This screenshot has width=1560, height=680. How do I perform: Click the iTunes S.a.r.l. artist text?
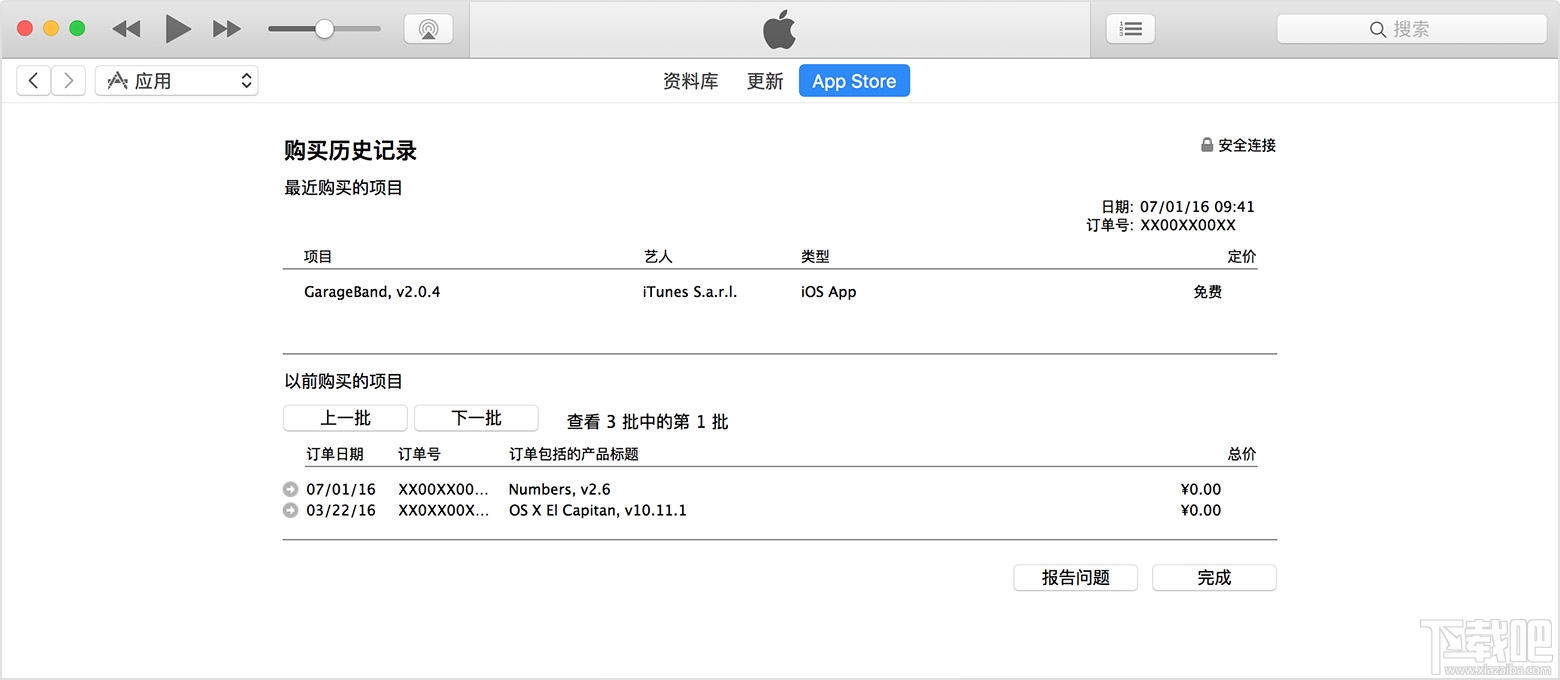pyautogui.click(x=690, y=292)
